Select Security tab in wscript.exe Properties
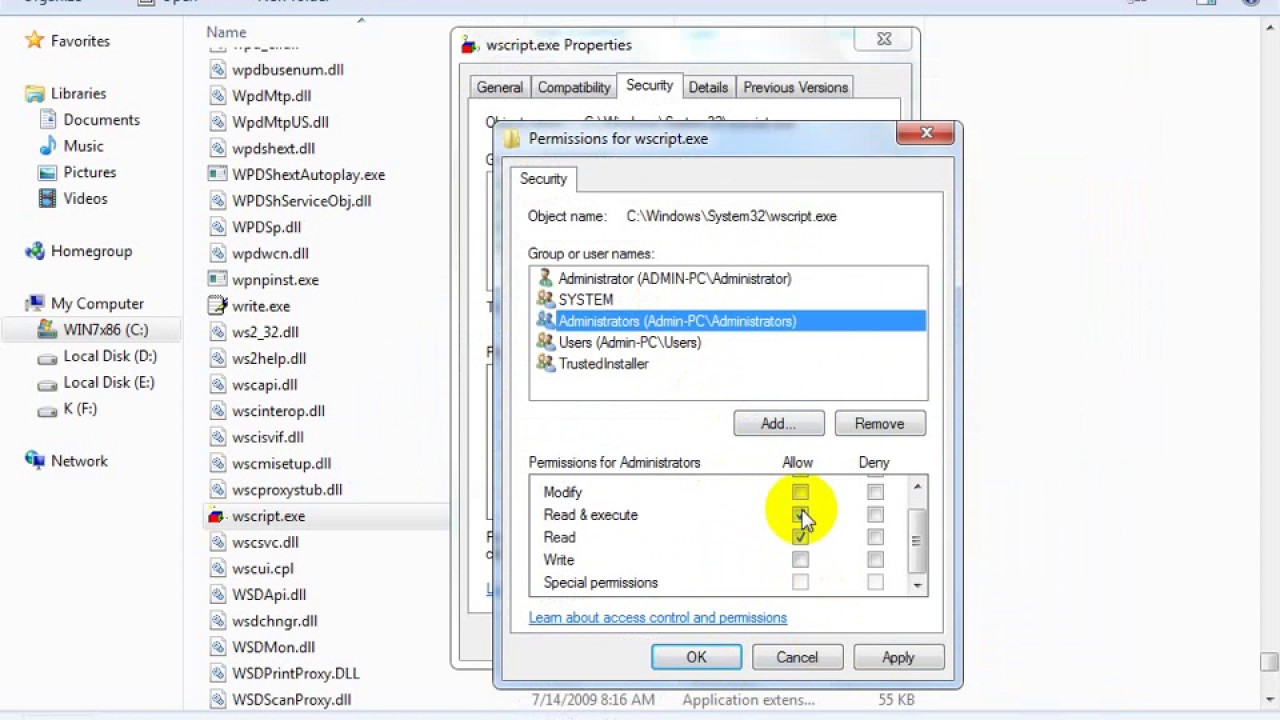Viewport: 1280px width, 720px height. click(649, 85)
